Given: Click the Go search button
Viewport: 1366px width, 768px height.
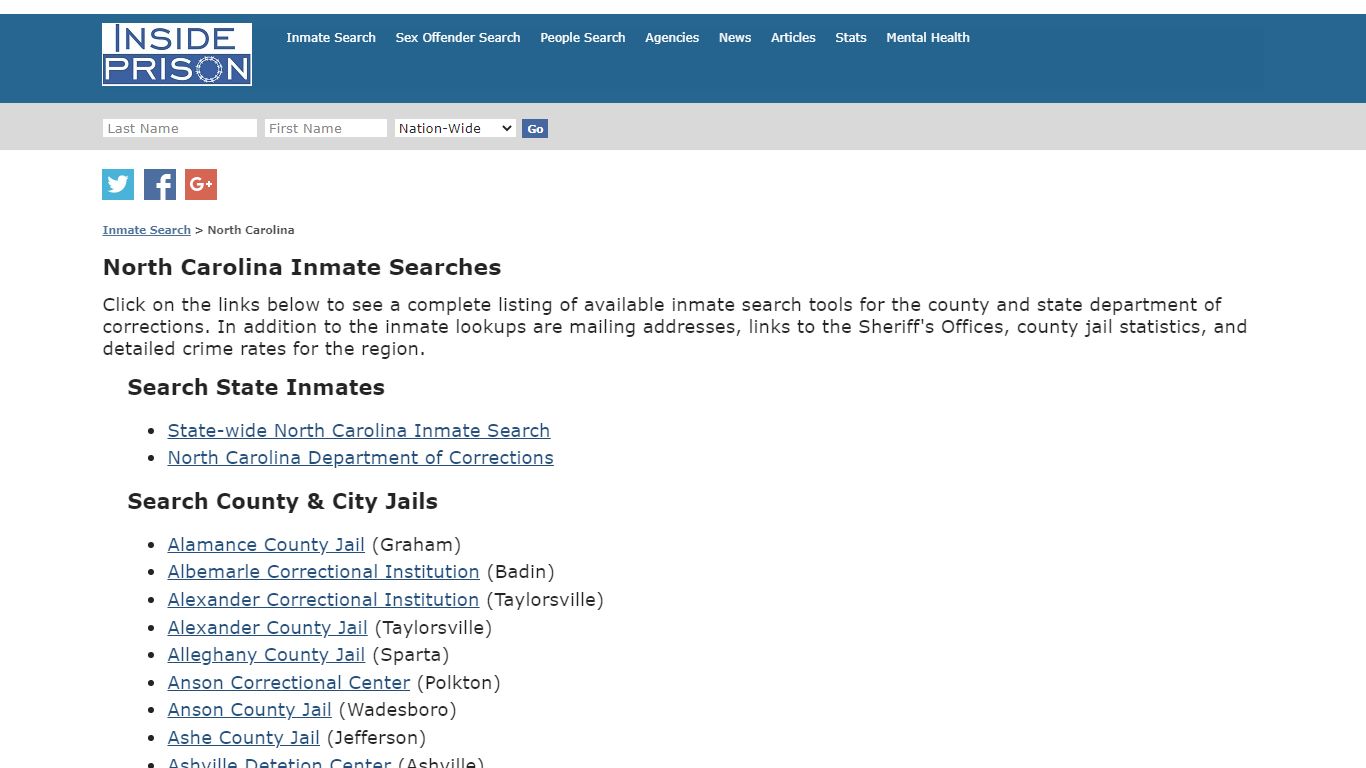Looking at the screenshot, I should pos(535,128).
